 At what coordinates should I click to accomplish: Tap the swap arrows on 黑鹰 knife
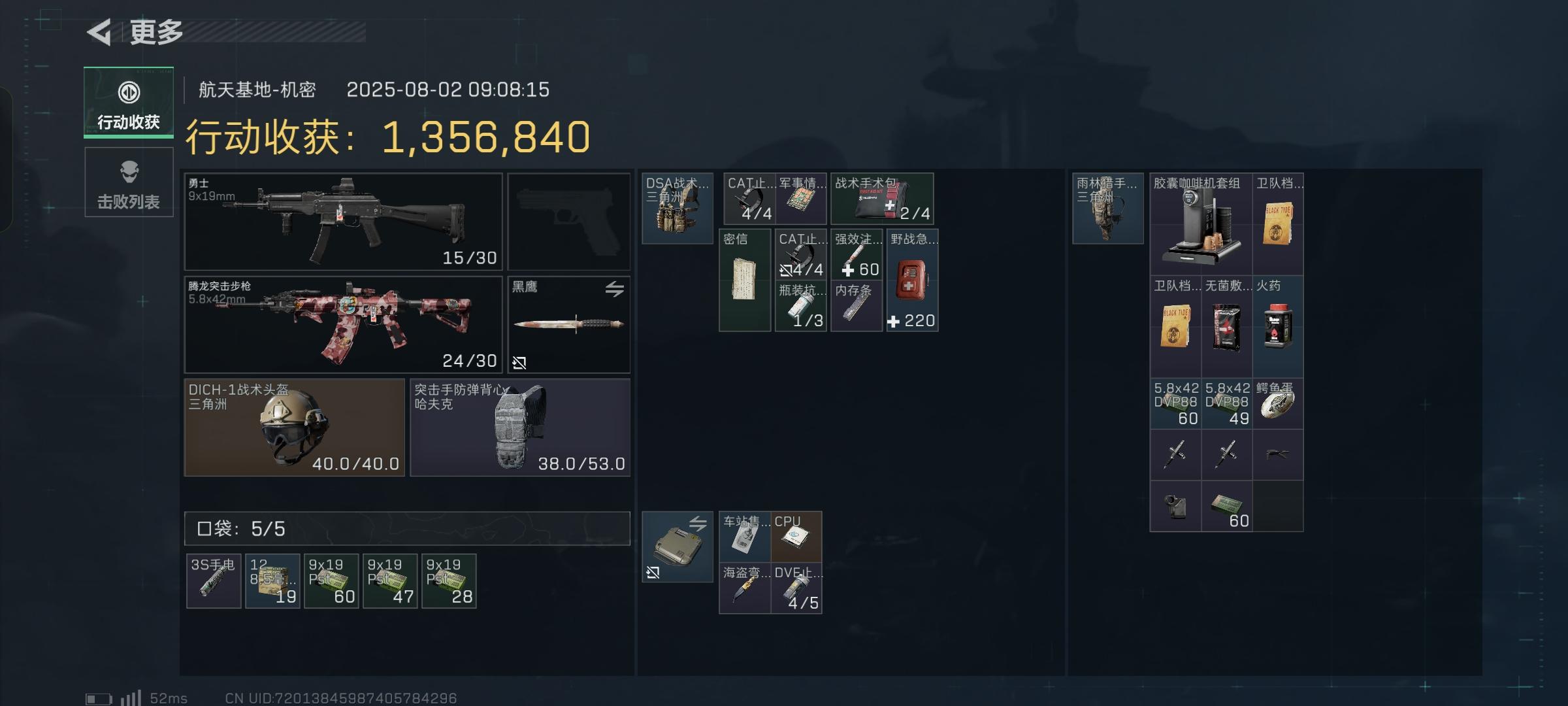(x=614, y=288)
